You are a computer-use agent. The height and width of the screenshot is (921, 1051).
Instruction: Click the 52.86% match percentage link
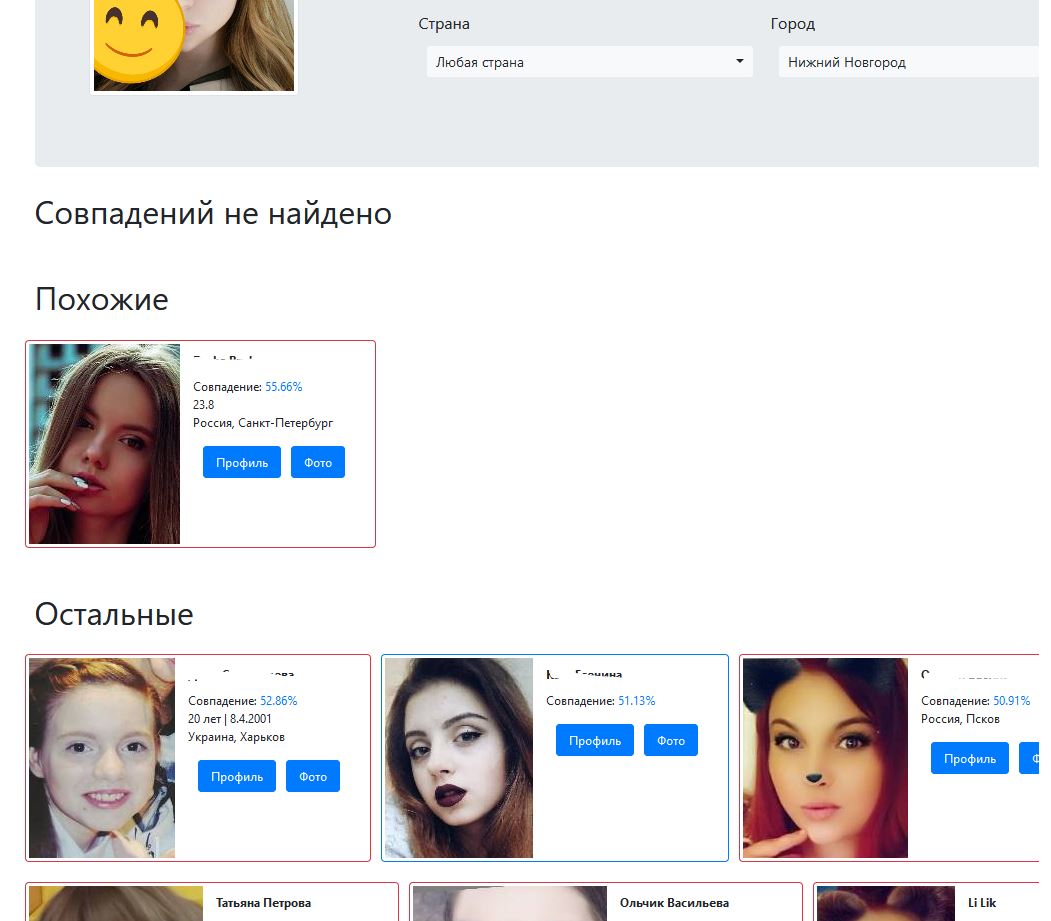point(278,701)
